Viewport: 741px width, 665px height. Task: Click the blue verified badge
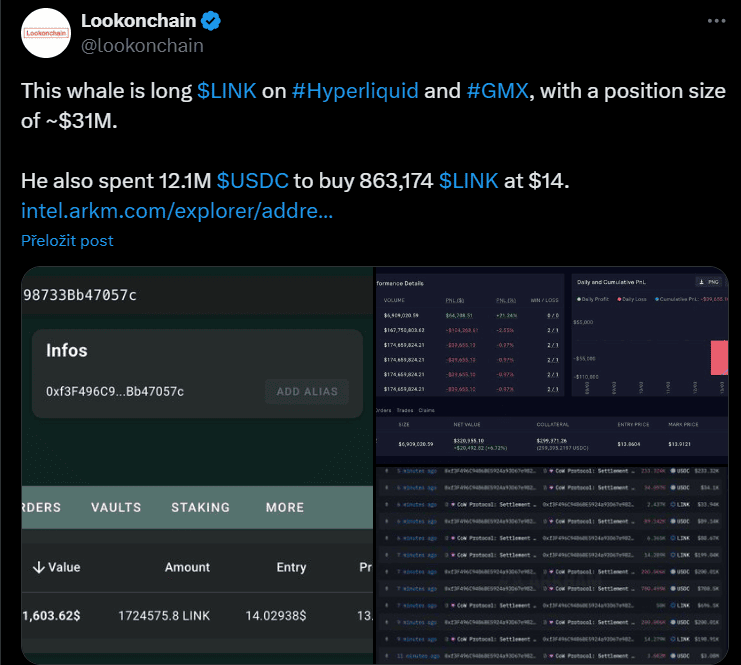[x=212, y=21]
